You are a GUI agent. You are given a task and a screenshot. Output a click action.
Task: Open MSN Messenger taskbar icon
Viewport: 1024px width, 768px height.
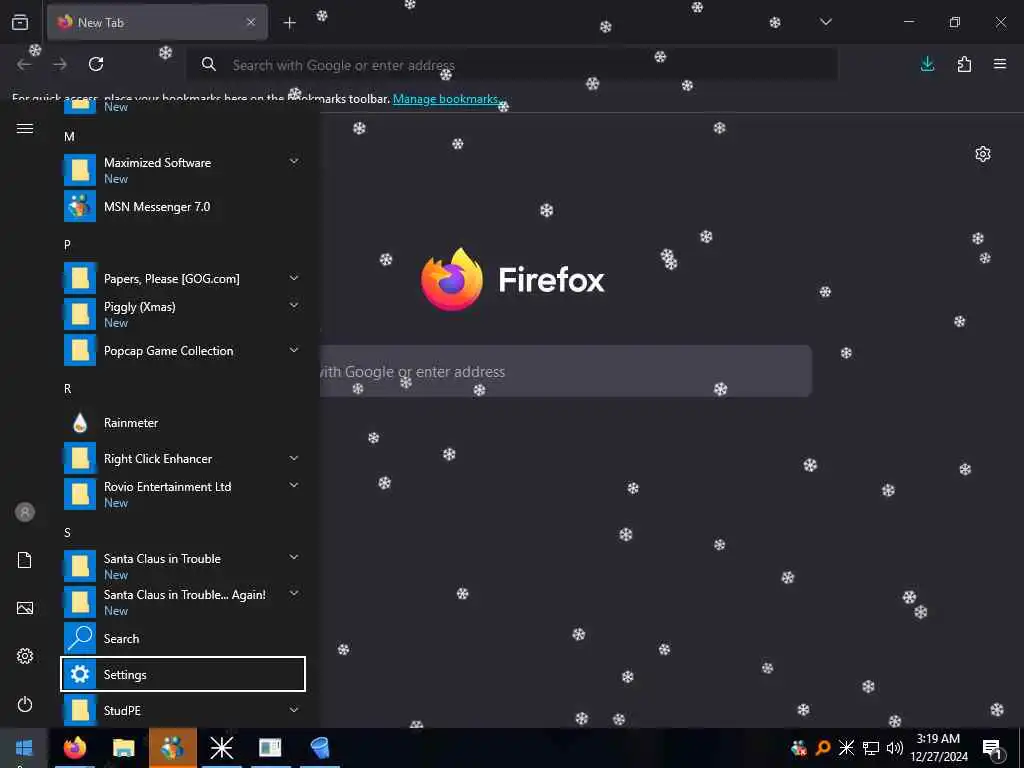coord(172,748)
